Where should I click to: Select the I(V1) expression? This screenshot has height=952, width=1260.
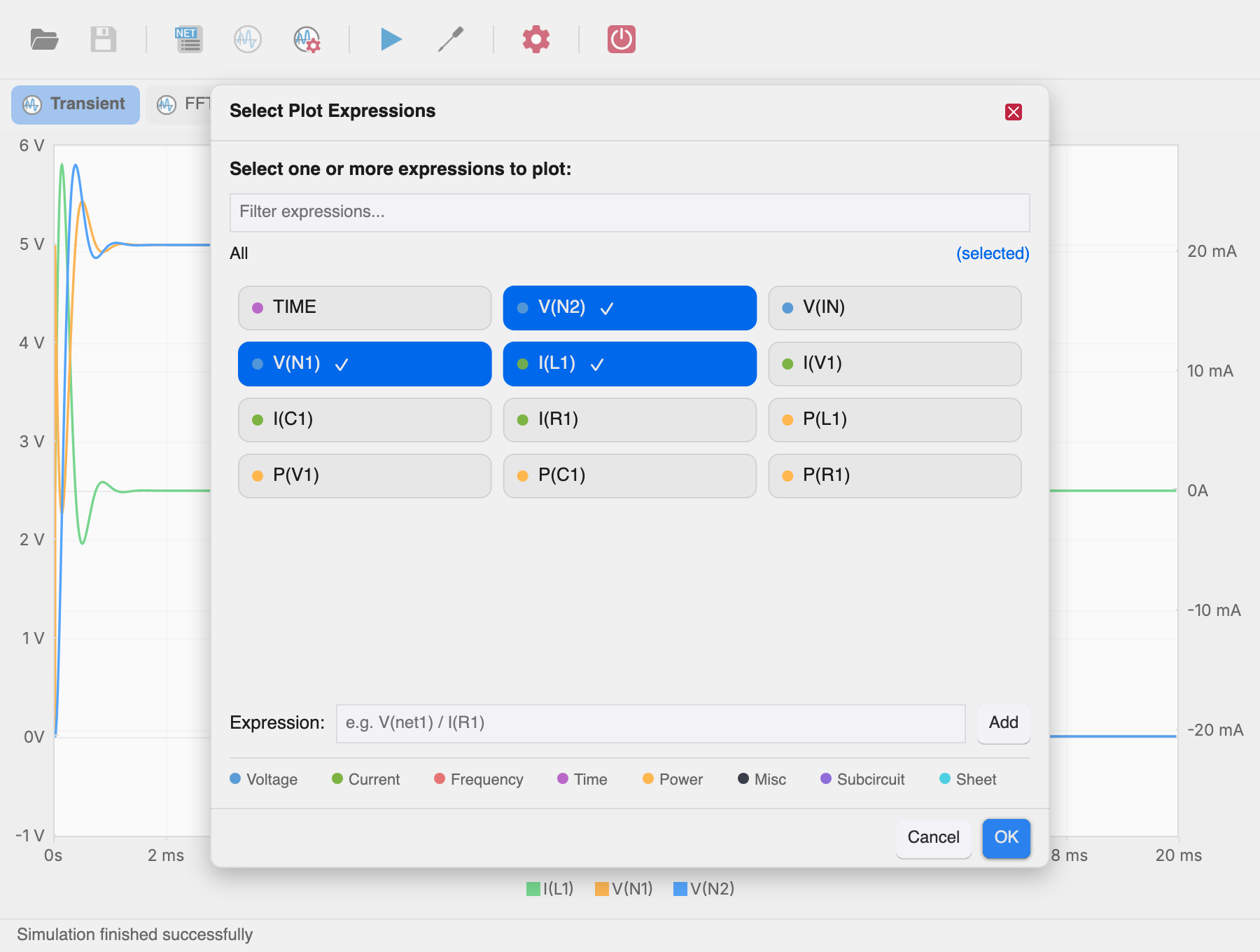pos(895,363)
